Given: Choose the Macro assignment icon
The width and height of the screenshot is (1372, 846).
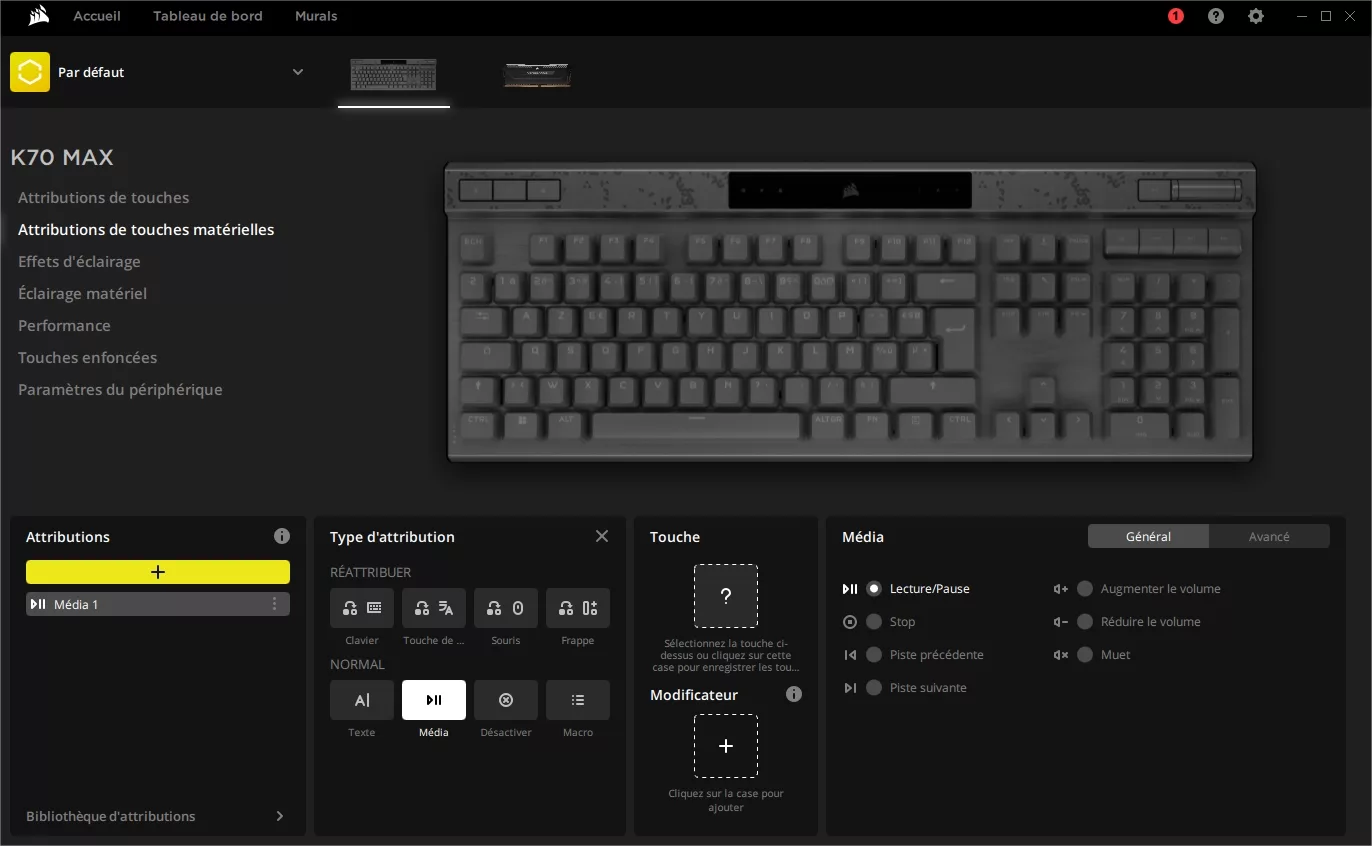Looking at the screenshot, I should pos(577,700).
